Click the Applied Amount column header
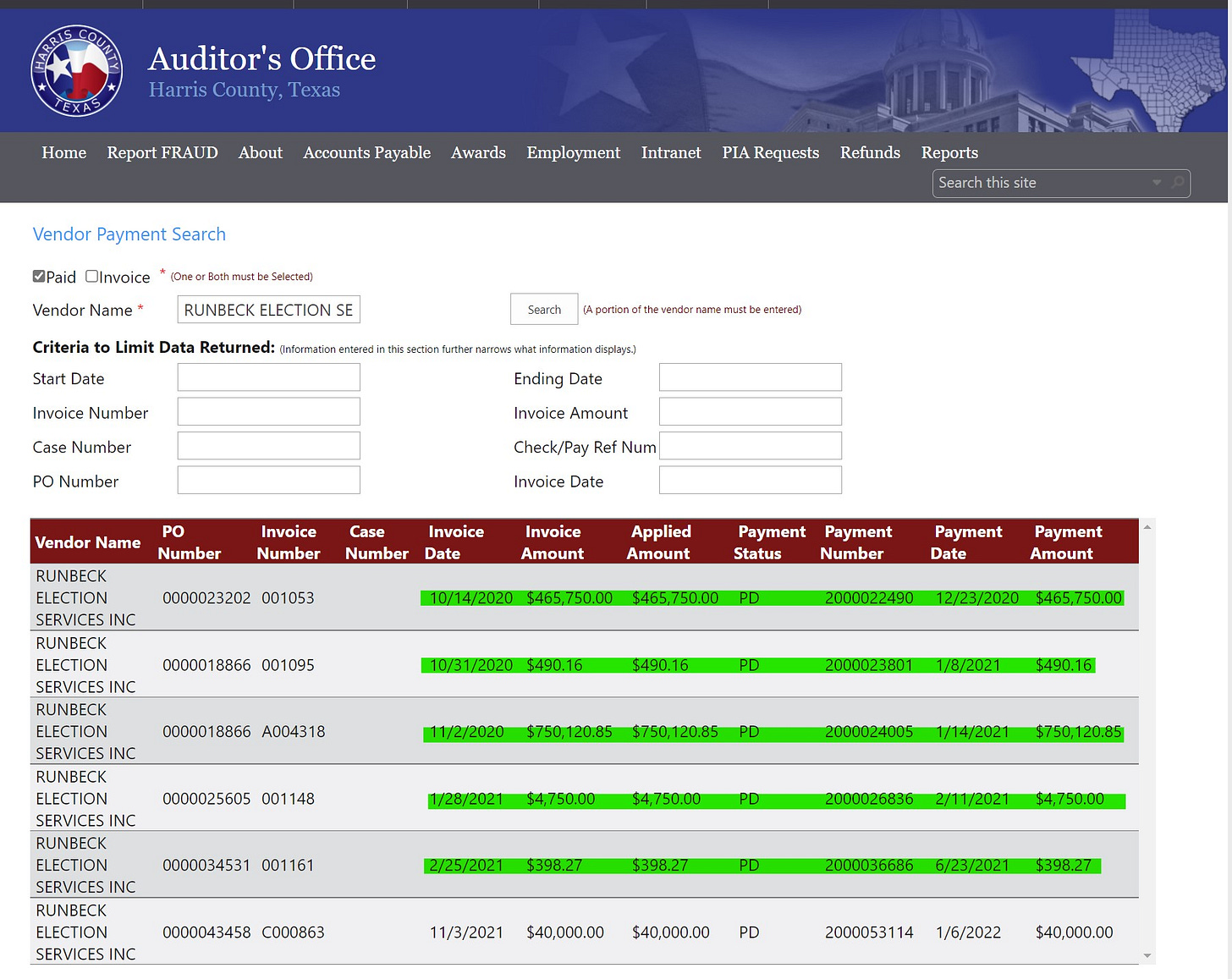1232x979 pixels. click(x=659, y=542)
